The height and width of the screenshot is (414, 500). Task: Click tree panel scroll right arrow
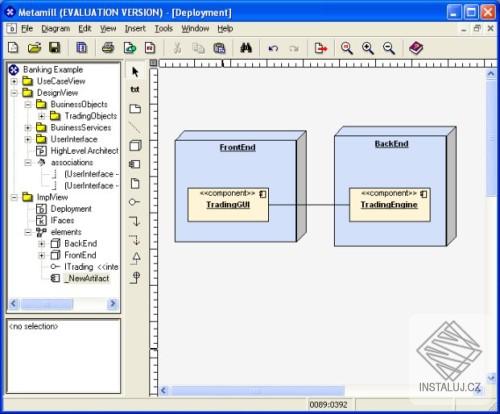[113, 304]
